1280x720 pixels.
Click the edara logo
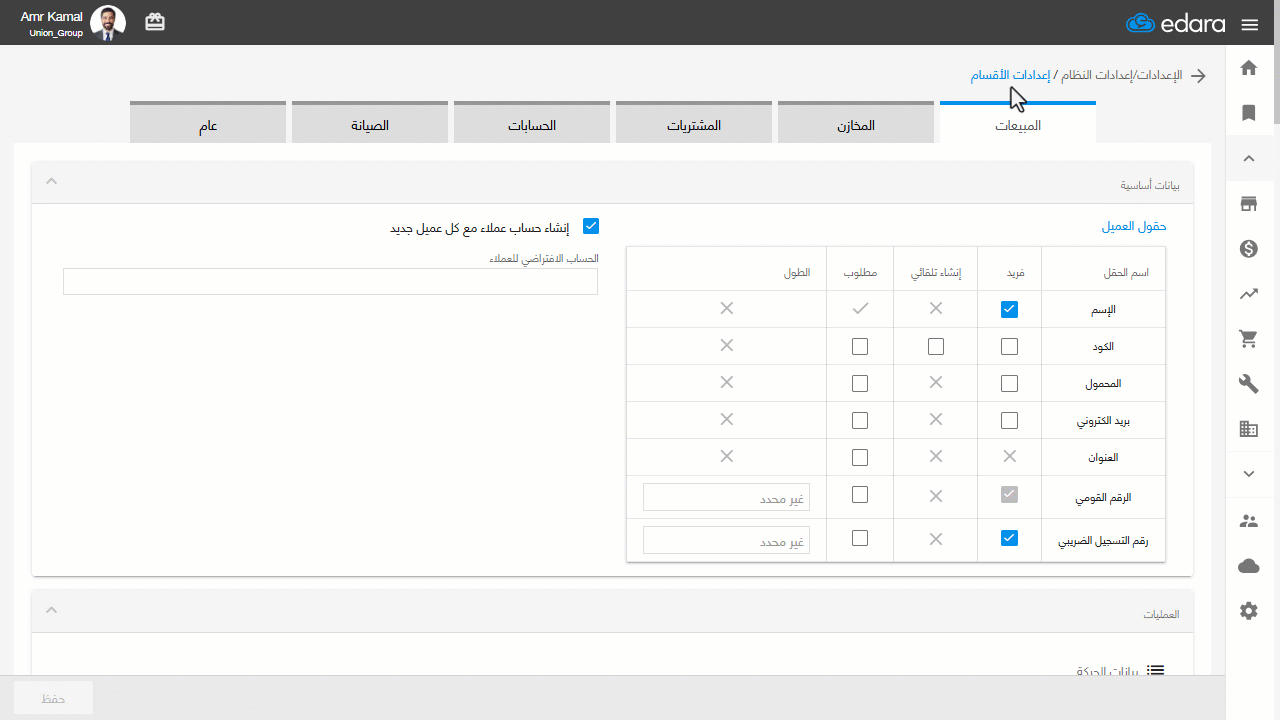1175,24
